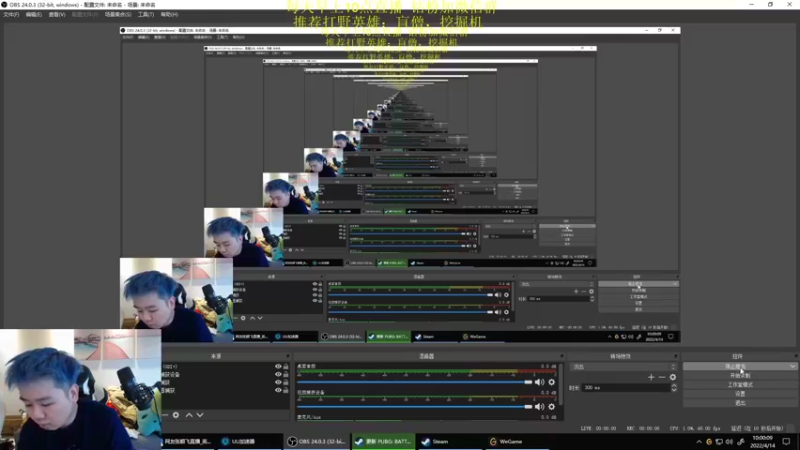Adjust 视频捕获设备 volume slider

(x=415, y=407)
